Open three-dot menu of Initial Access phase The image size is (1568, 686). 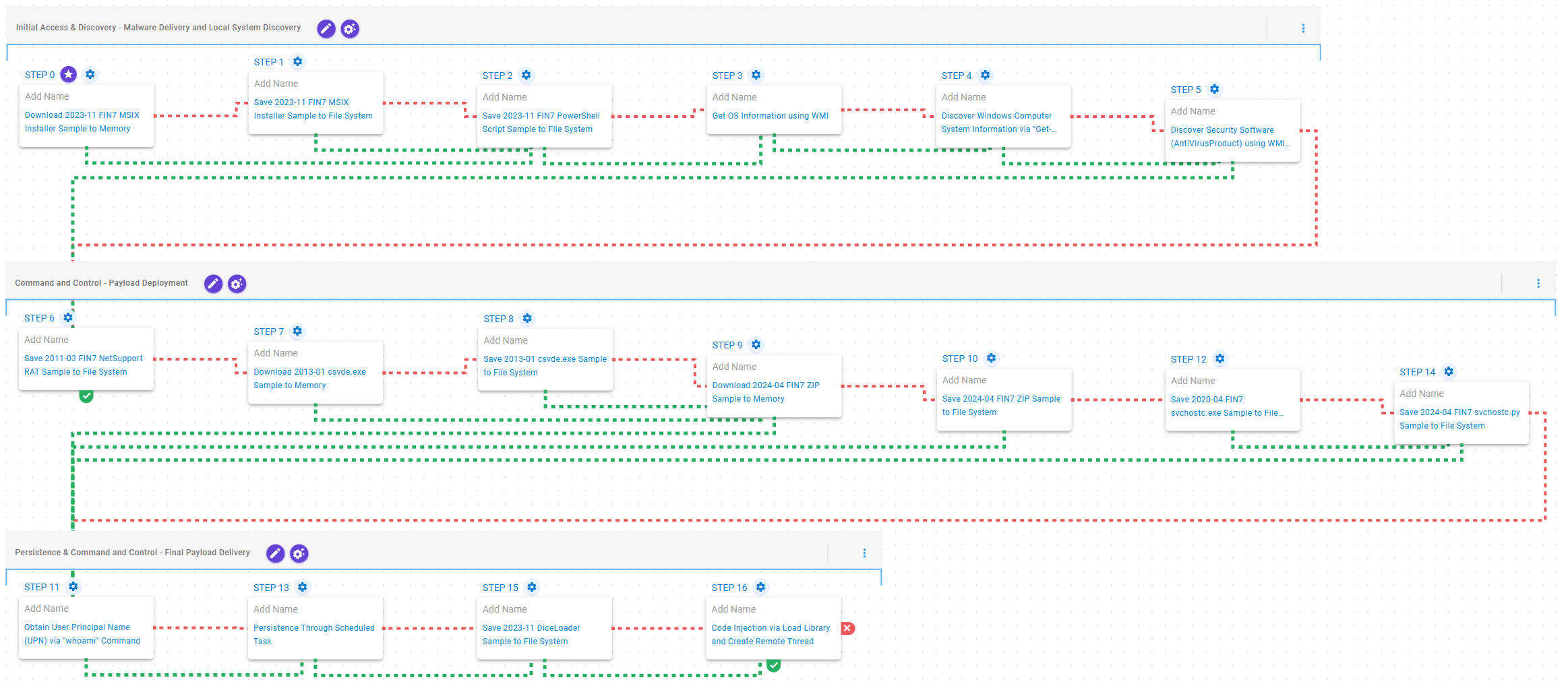coord(1303,28)
